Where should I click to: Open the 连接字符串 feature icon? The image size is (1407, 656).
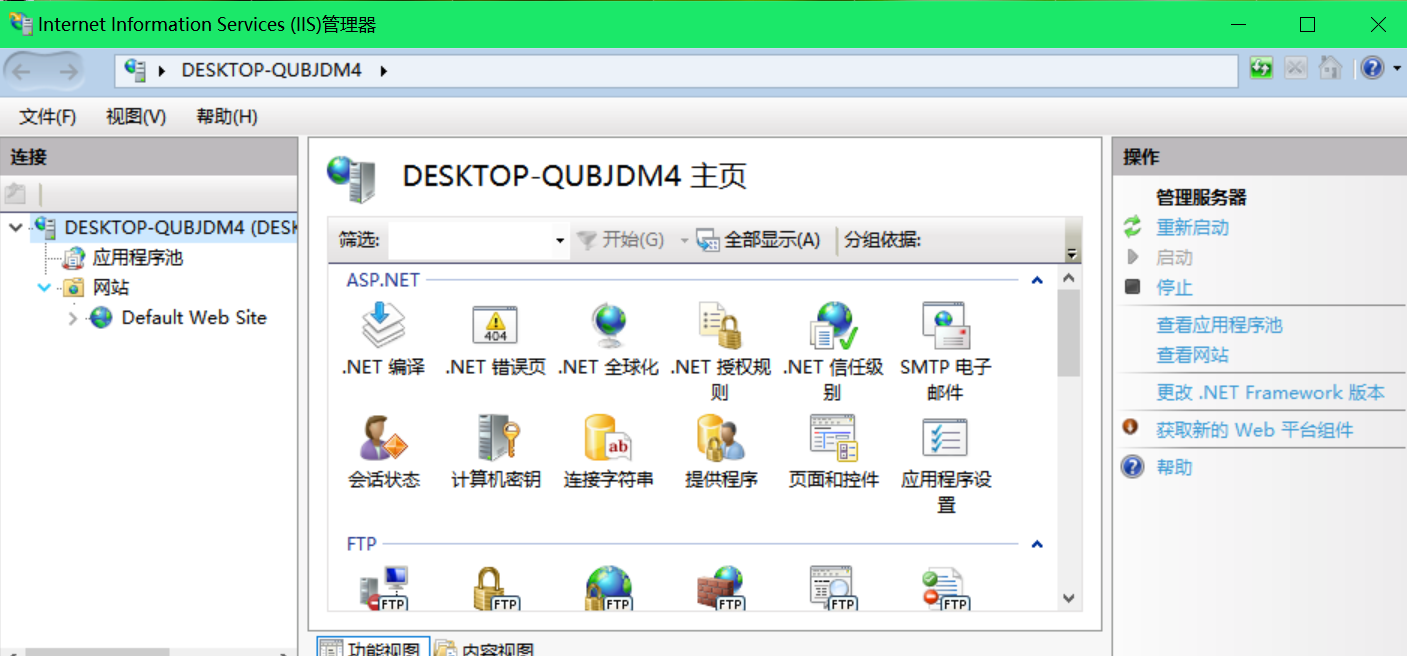[608, 438]
